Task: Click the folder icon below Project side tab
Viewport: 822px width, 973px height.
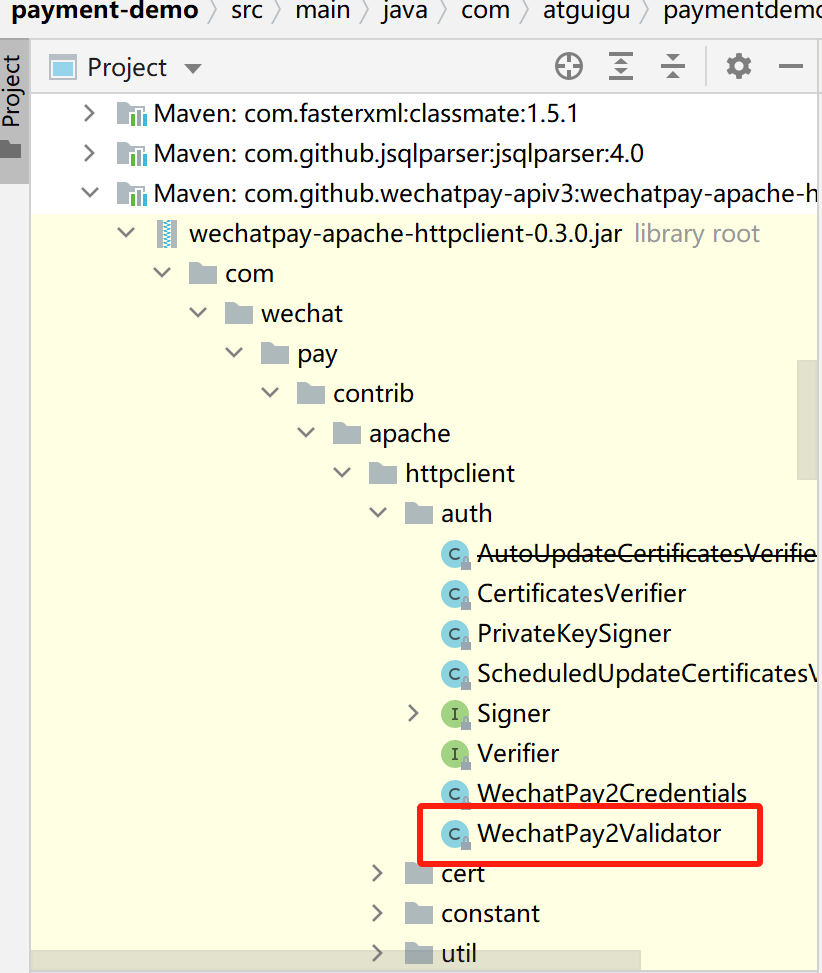Action: tap(11, 149)
